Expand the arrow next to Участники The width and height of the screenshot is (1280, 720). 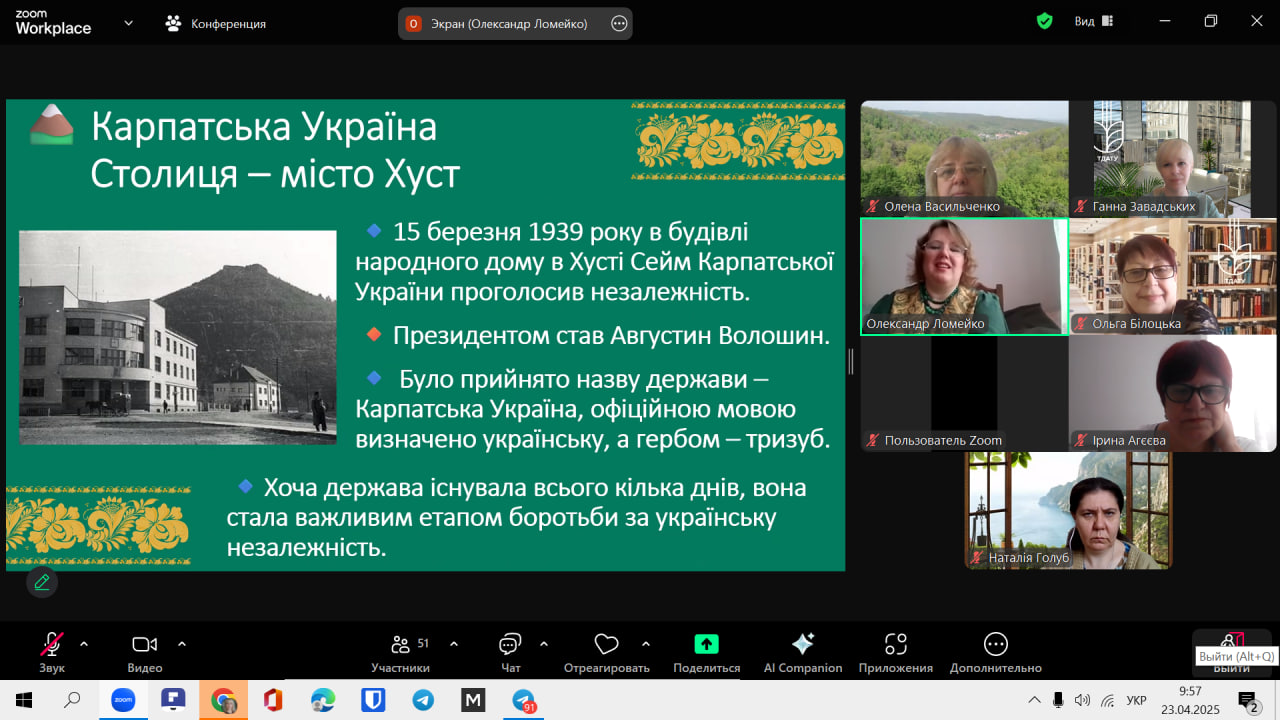(454, 644)
